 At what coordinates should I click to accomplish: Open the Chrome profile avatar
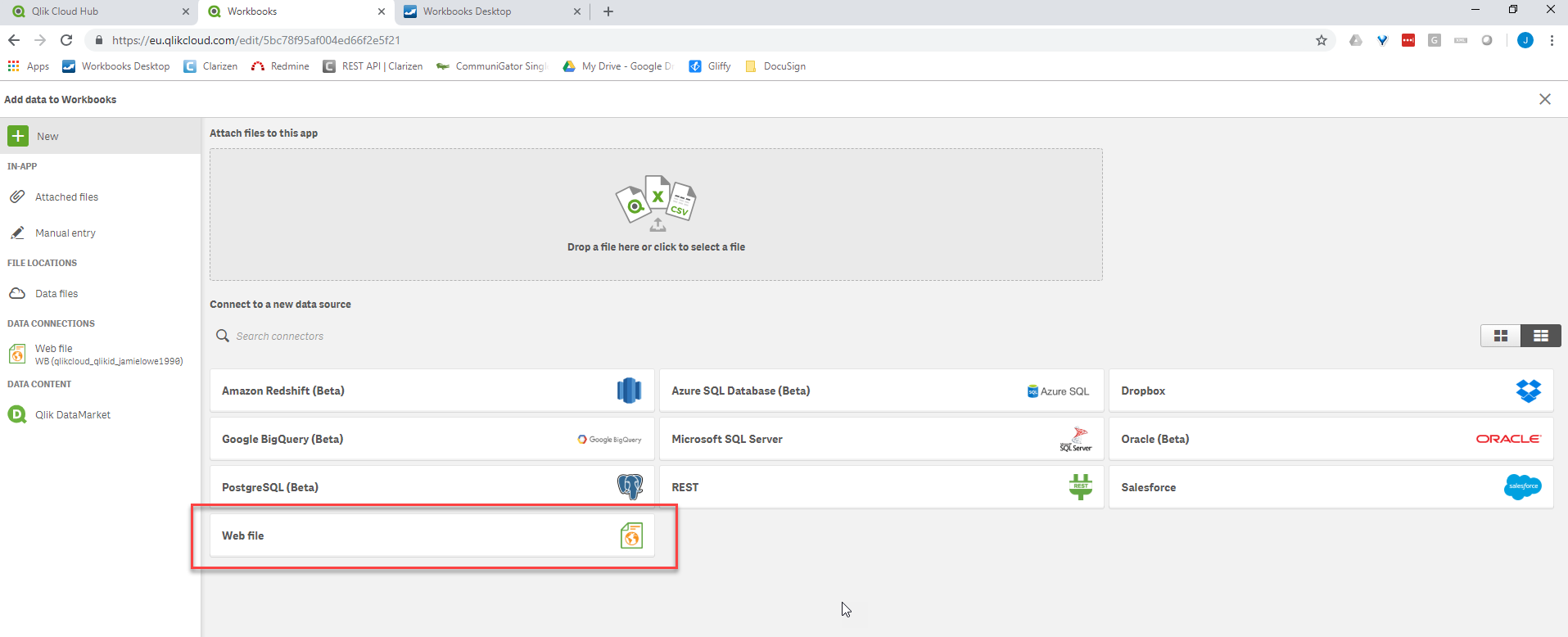1525,40
